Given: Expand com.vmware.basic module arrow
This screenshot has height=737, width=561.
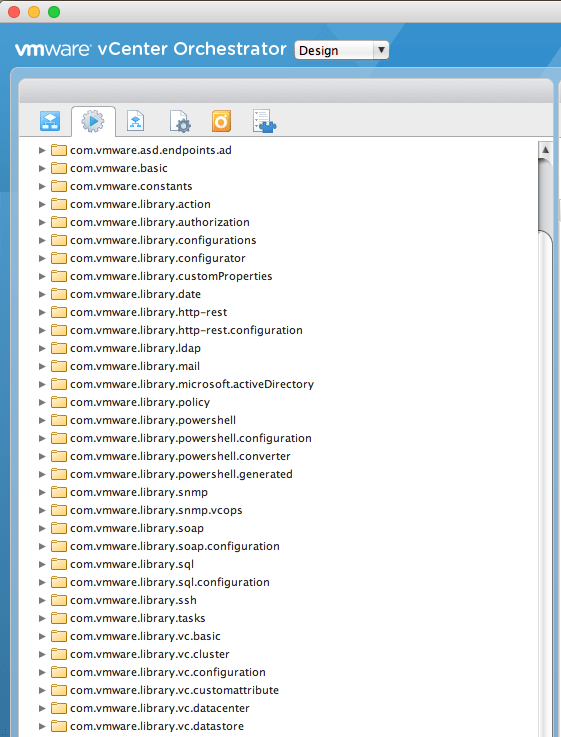Looking at the screenshot, I should 42,168.
